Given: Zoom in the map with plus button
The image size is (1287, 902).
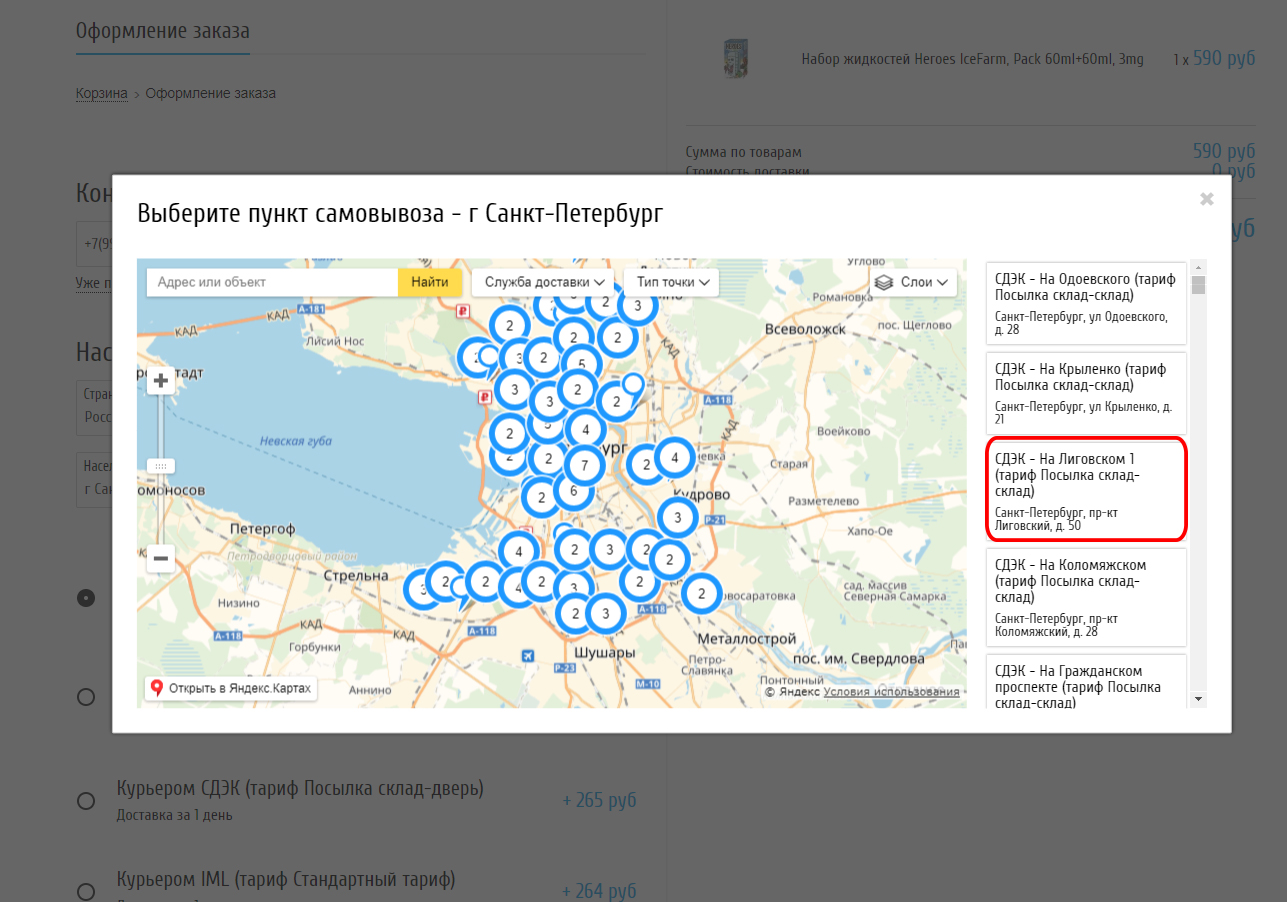Looking at the screenshot, I should [160, 381].
